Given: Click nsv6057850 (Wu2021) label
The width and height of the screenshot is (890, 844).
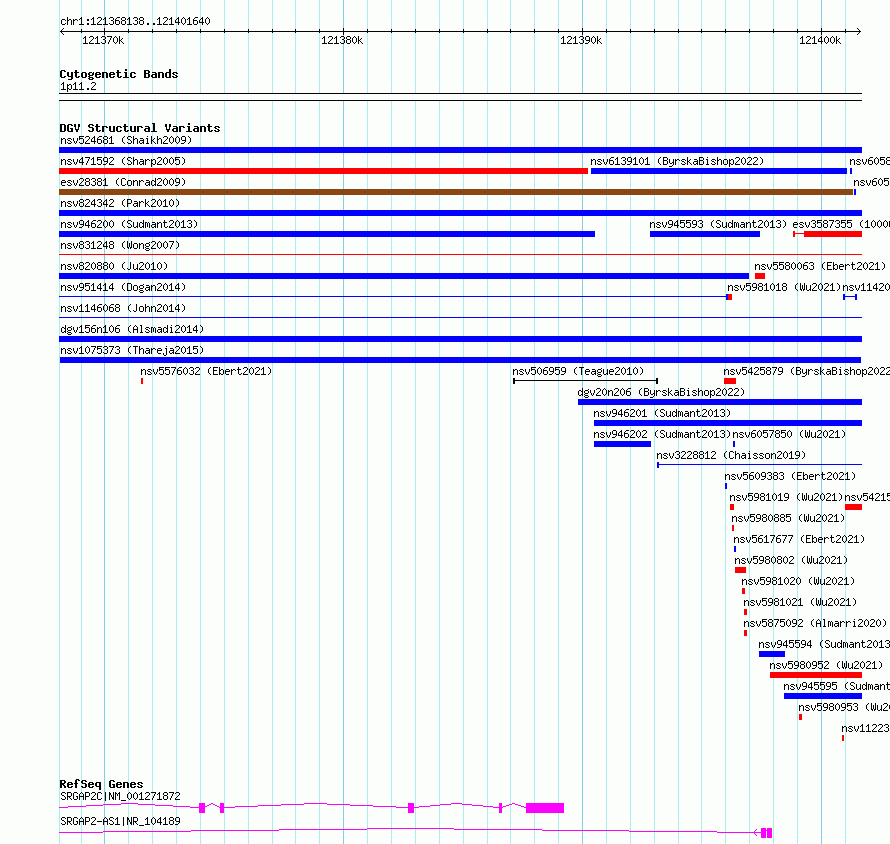Looking at the screenshot, I should [789, 434].
